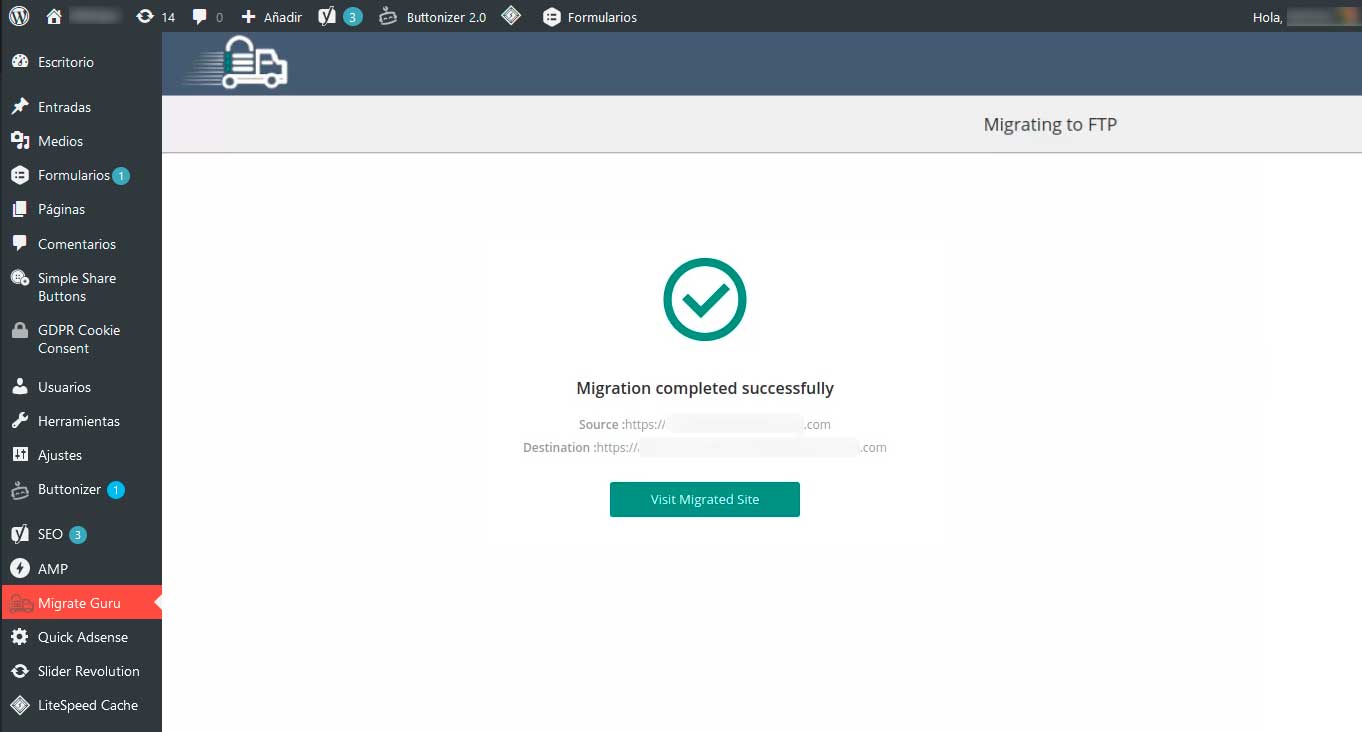Click the WordPress logo in admin bar
Image resolution: width=1362 pixels, height=732 pixels.
coord(19,16)
